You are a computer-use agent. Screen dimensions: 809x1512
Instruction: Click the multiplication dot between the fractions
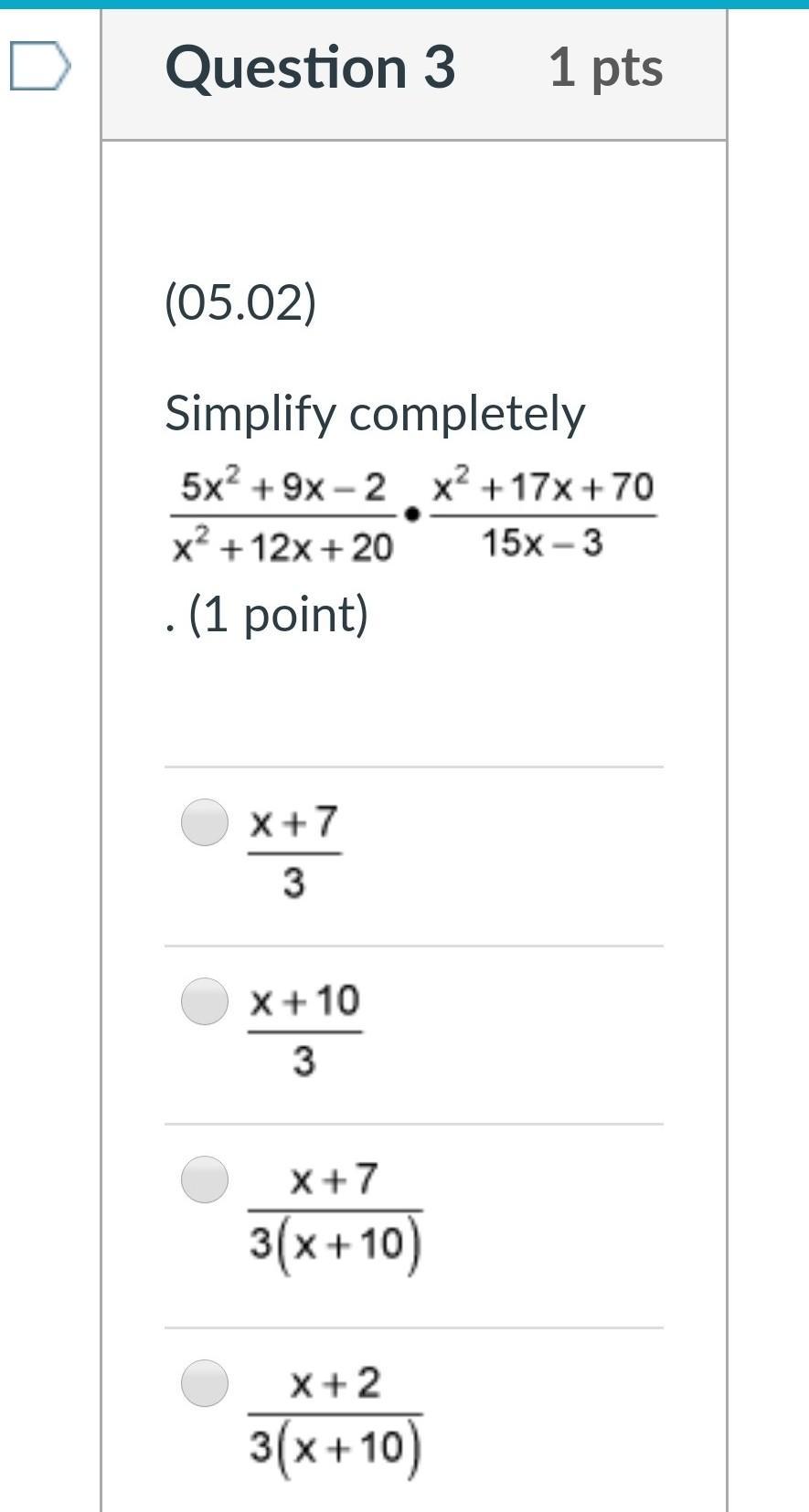(412, 516)
